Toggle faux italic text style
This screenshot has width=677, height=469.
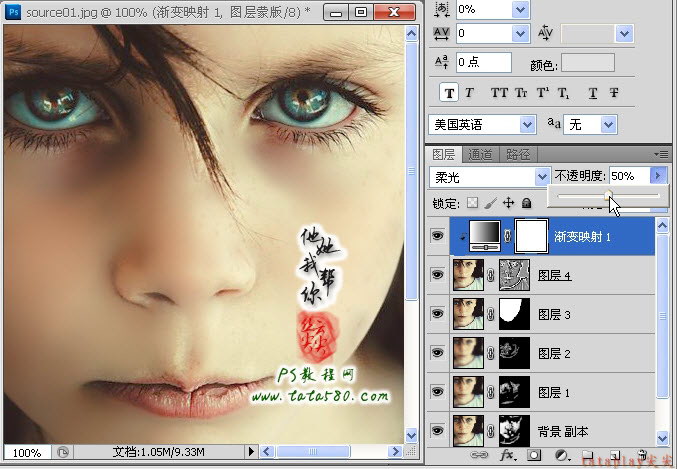[469, 92]
